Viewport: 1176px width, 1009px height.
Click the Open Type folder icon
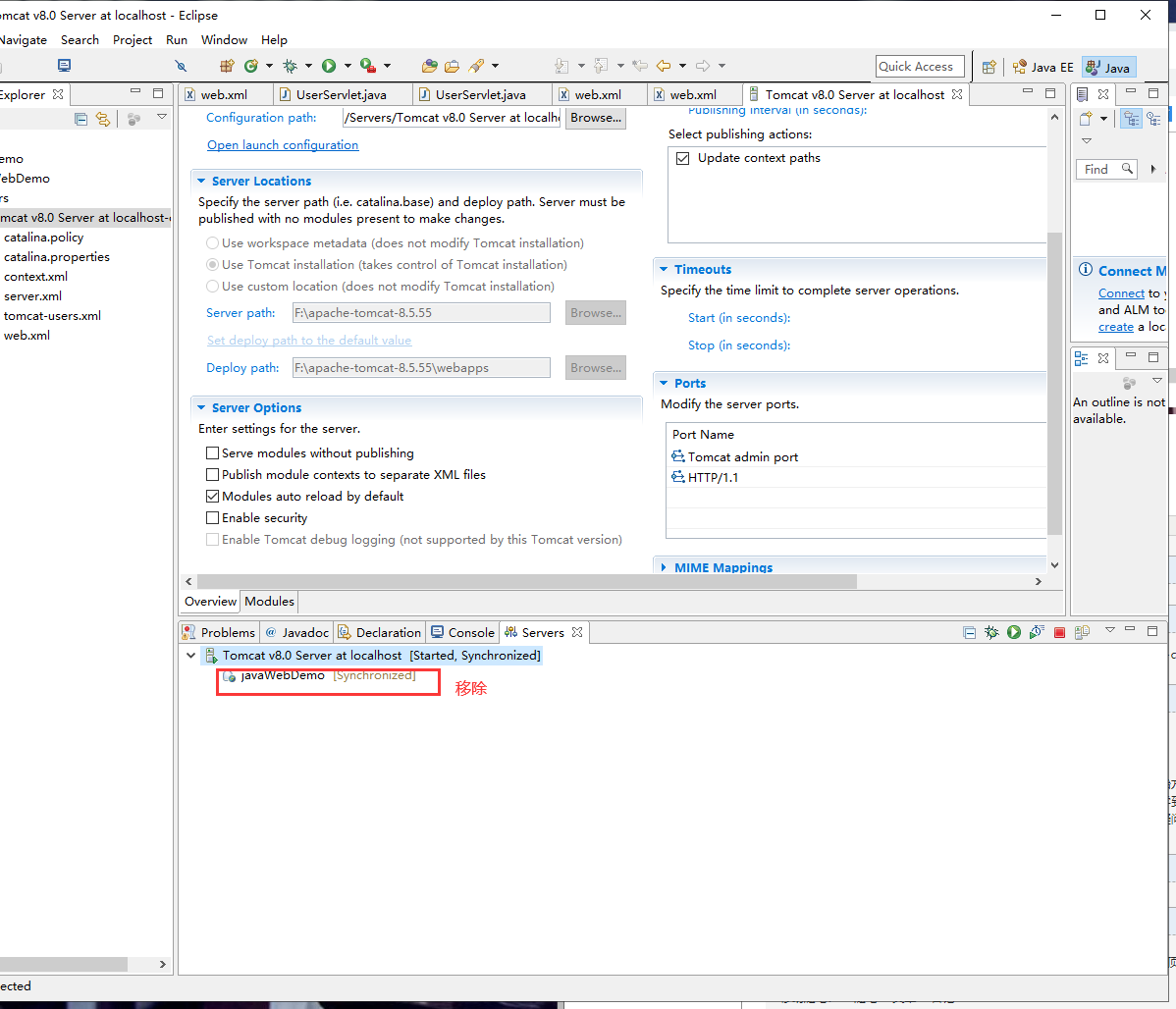(x=429, y=66)
